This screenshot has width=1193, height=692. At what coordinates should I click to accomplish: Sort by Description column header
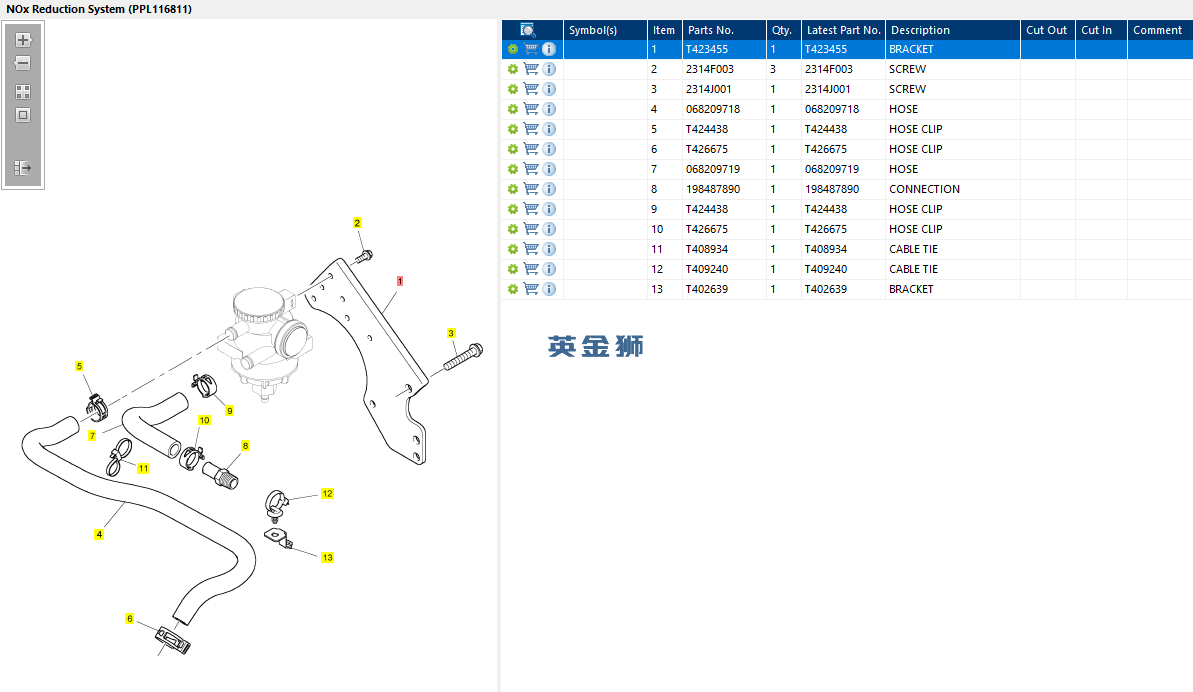[953, 30]
